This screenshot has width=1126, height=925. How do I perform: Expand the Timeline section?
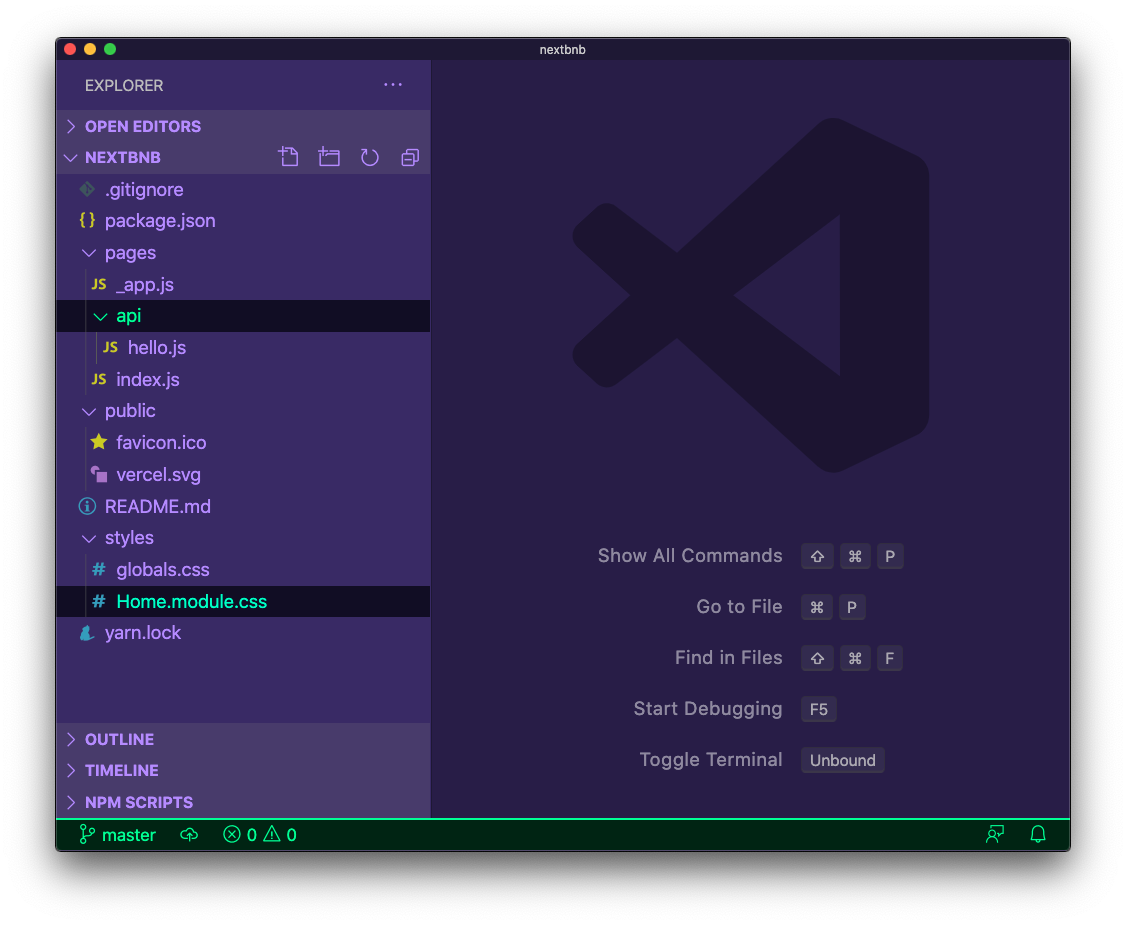tap(121, 770)
